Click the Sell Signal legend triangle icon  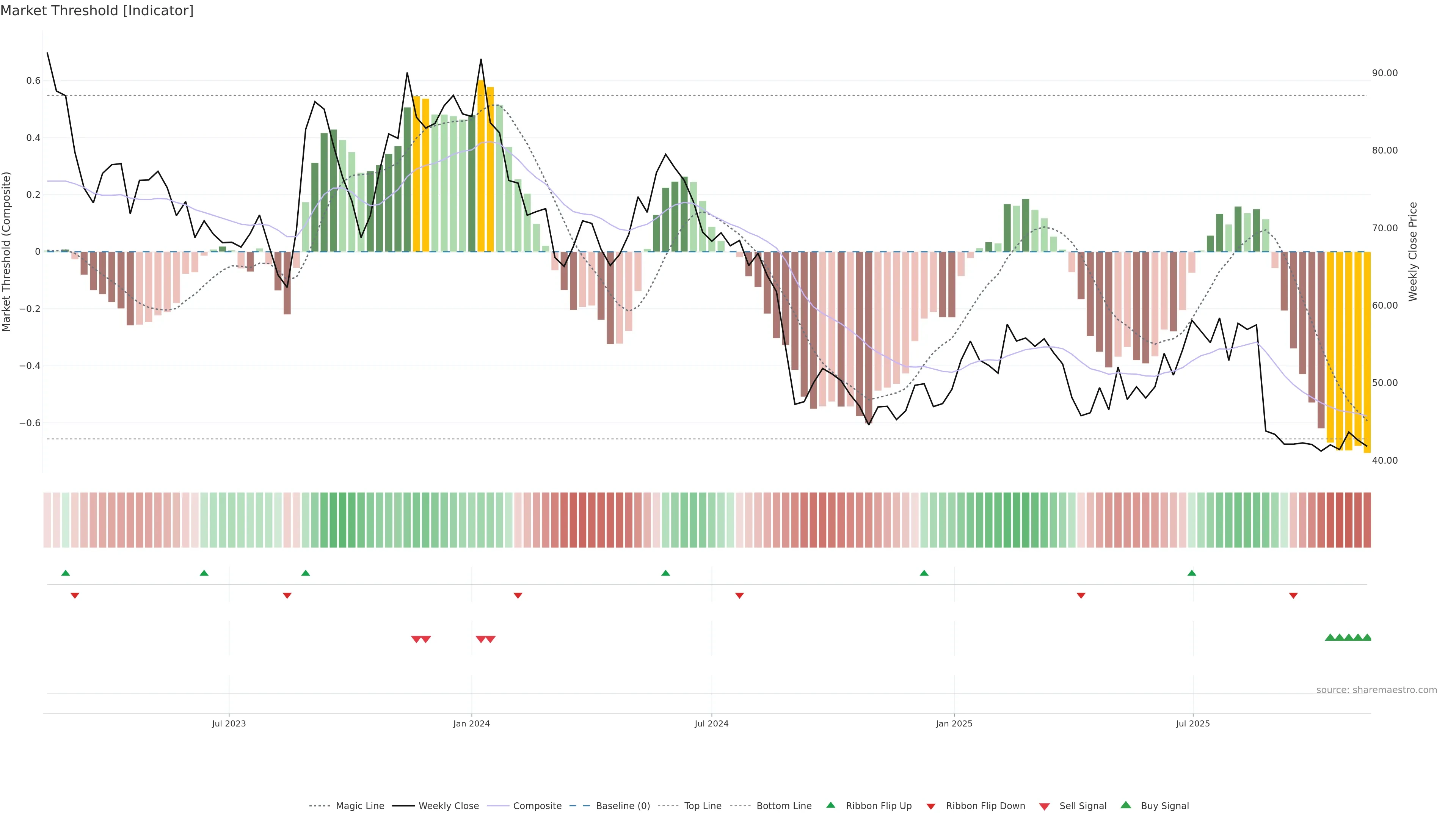coord(1044,806)
